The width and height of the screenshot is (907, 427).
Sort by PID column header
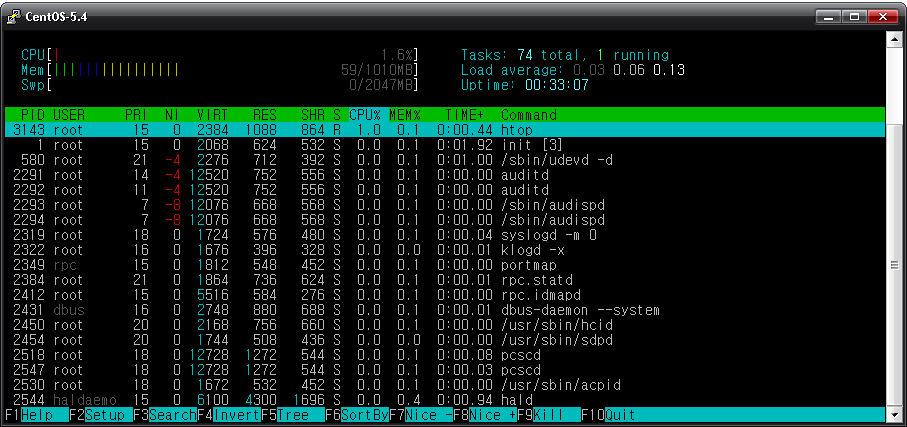coord(33,115)
